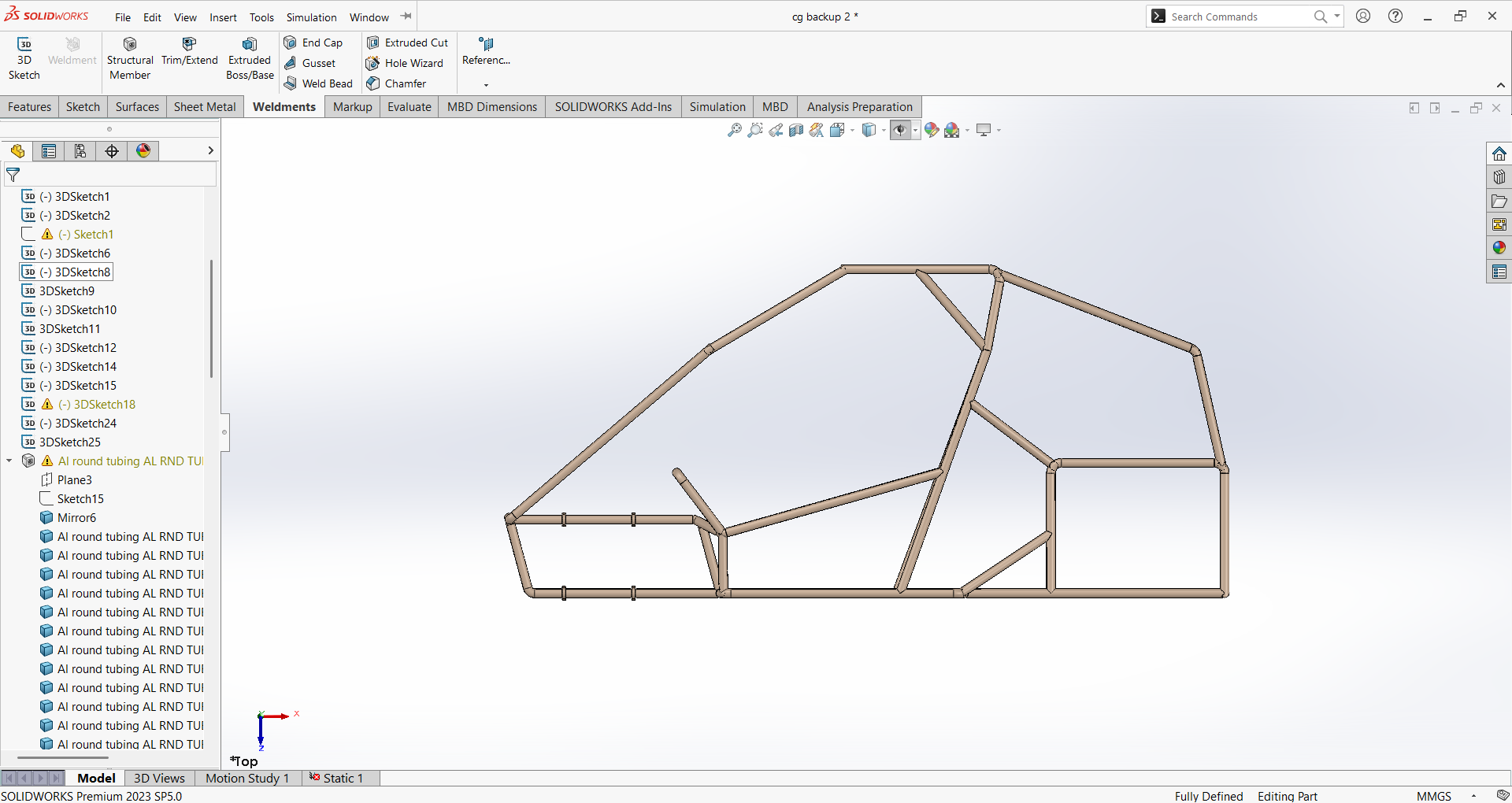Open the Help question mark button

[x=1395, y=16]
